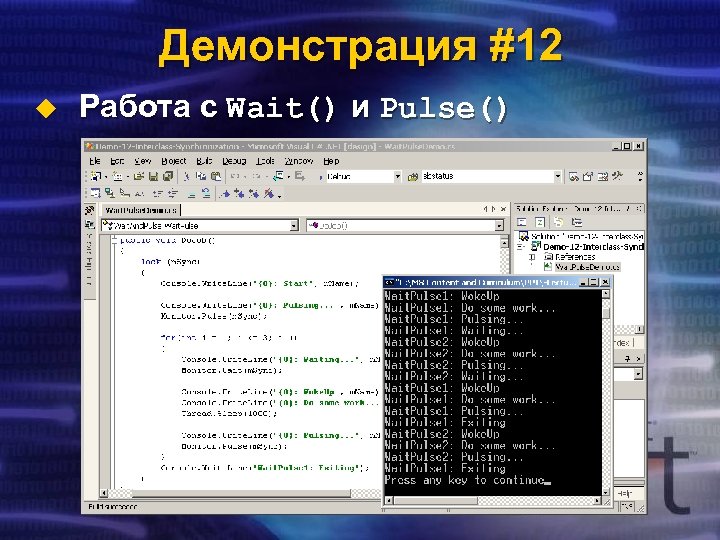Open the class list dropdown in editor
This screenshot has height=540, width=720.
coord(294,226)
